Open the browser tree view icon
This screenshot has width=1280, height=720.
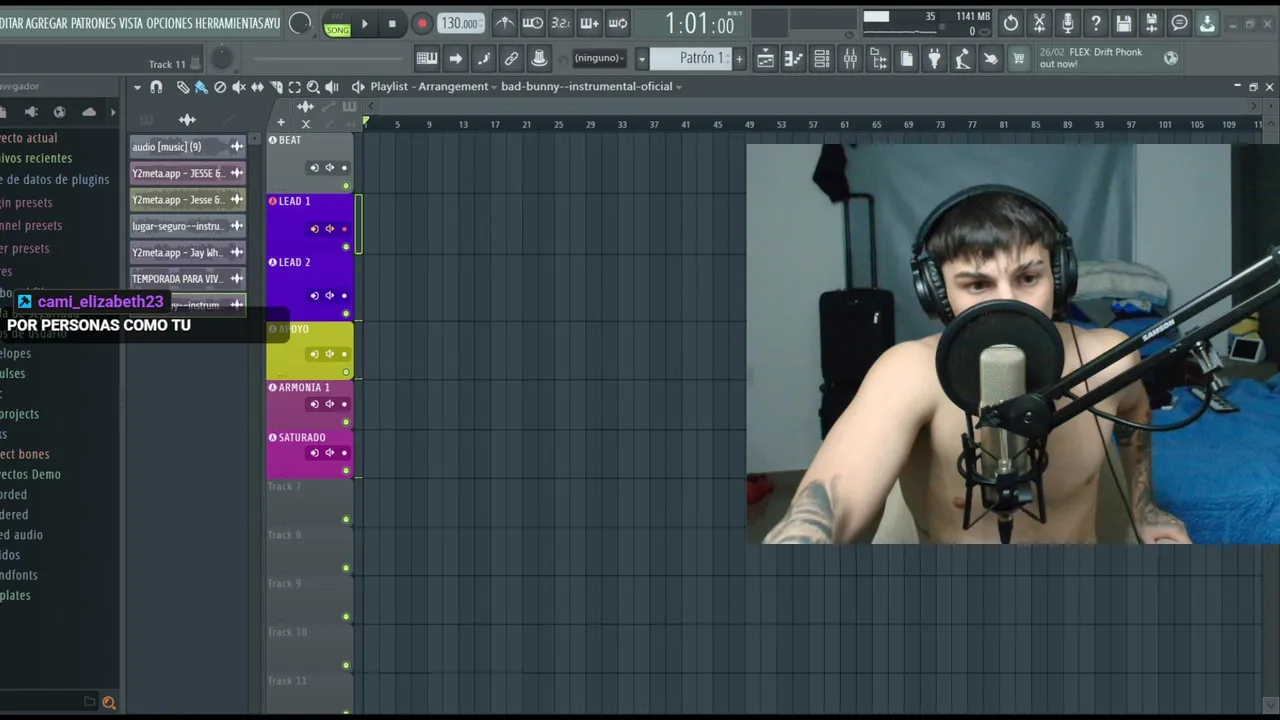coord(878,59)
